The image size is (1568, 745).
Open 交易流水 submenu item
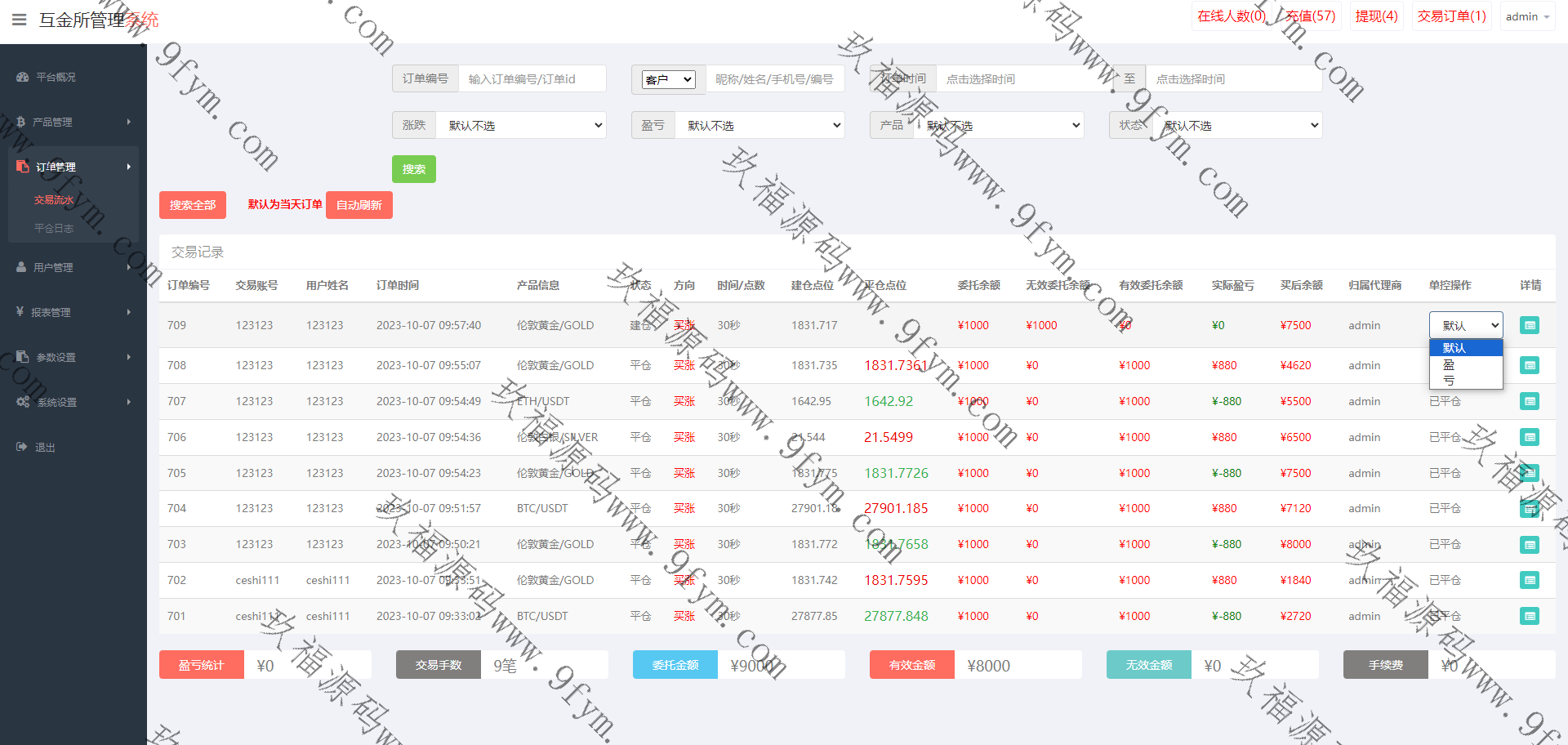coord(54,200)
